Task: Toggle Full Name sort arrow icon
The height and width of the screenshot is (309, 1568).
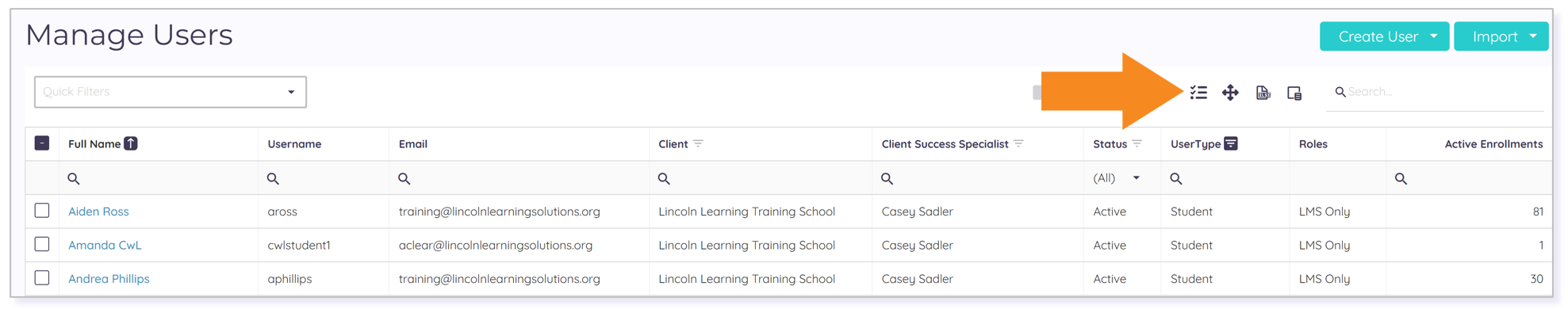Action: click(x=131, y=143)
